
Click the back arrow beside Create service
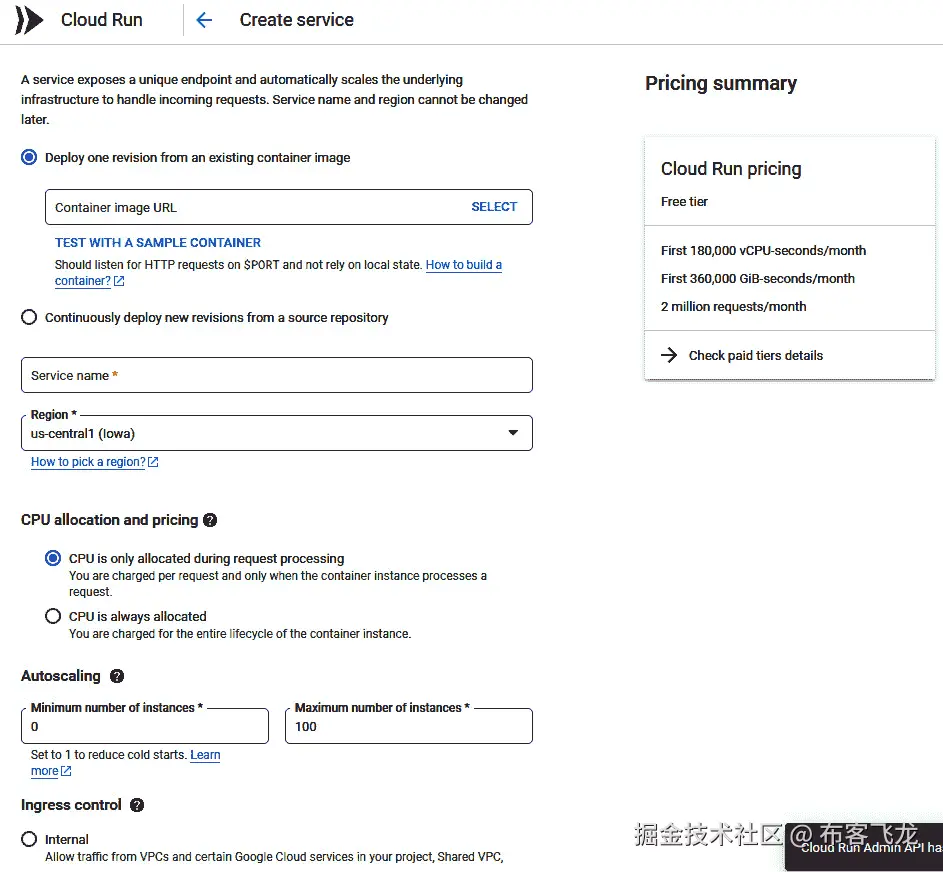[204, 19]
